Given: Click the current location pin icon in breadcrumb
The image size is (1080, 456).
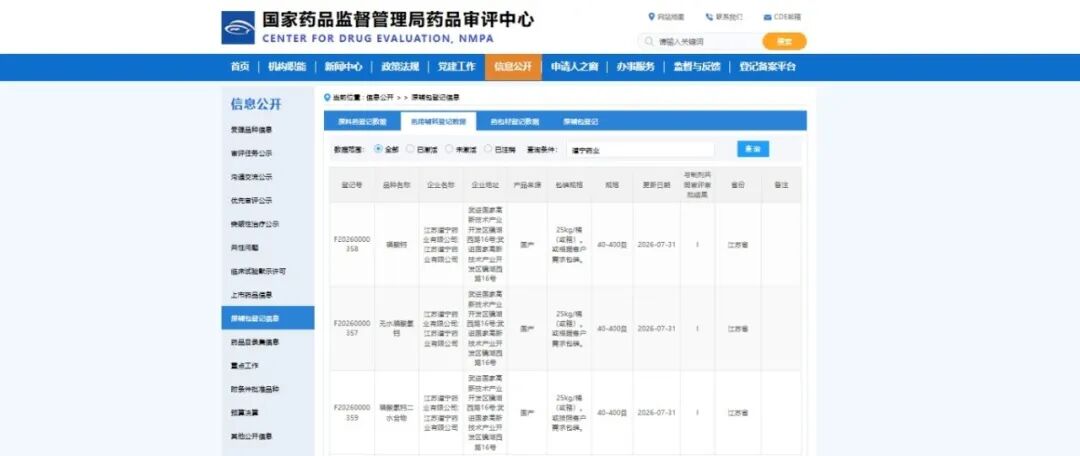Looking at the screenshot, I should click(327, 97).
